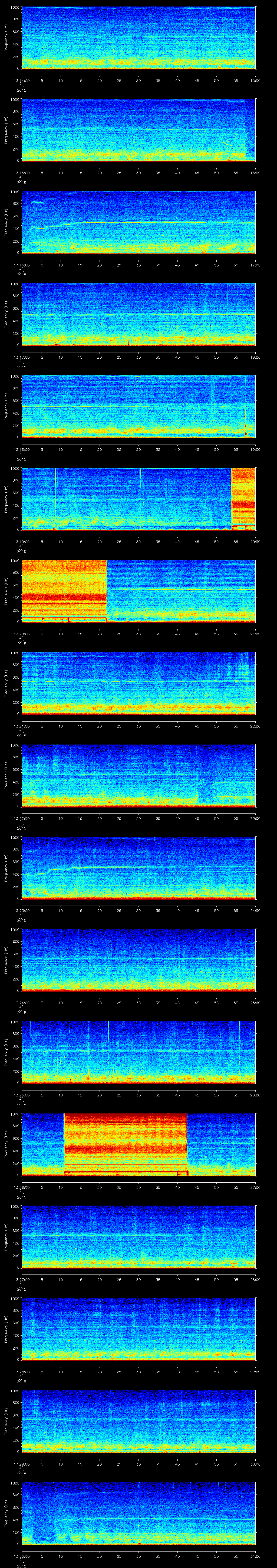The image size is (277, 1568).
Task: Select the spectrogram panel starting at 13:19:00
Action: [x=138, y=499]
